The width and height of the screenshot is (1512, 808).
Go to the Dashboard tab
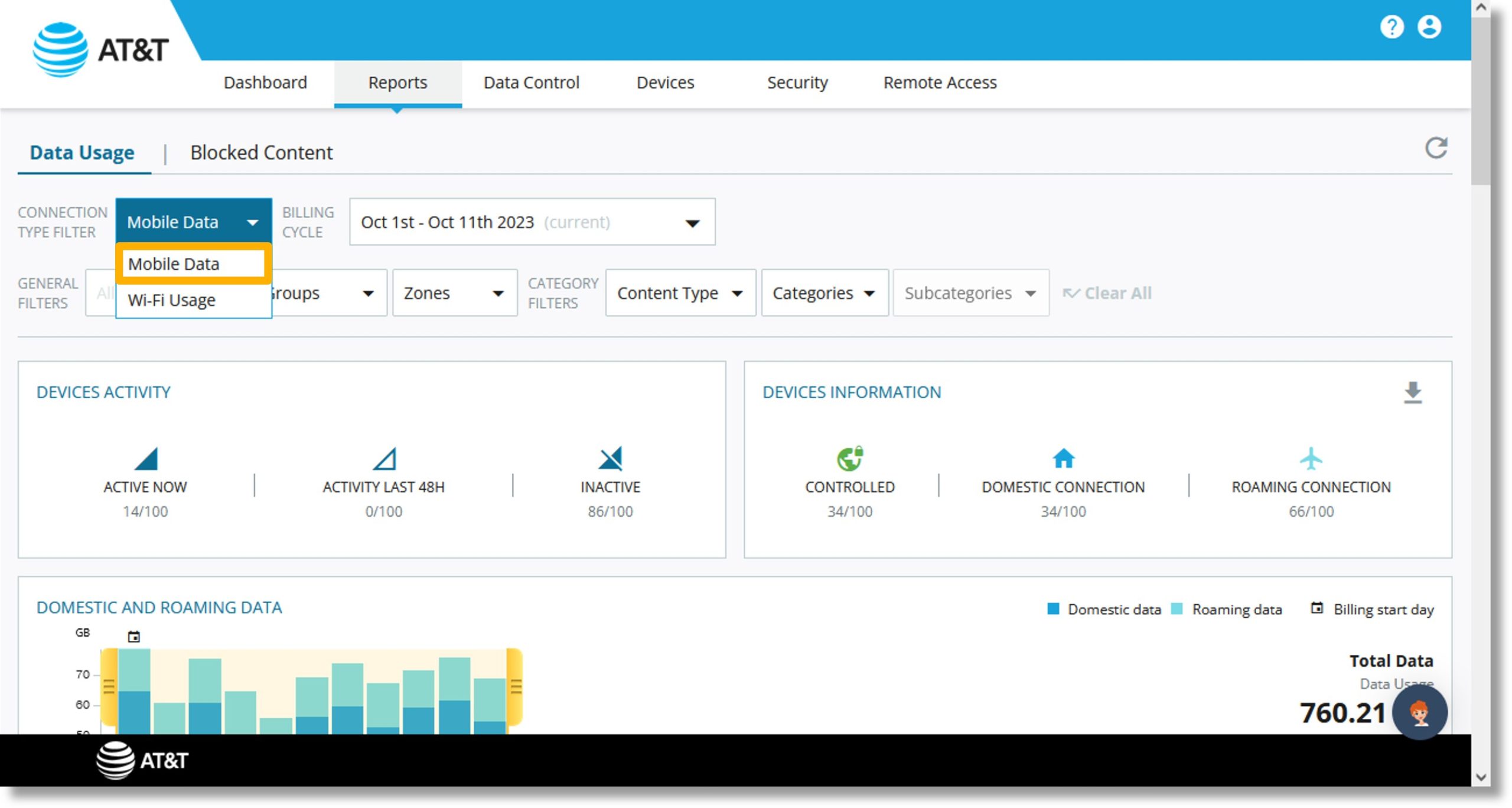(265, 83)
